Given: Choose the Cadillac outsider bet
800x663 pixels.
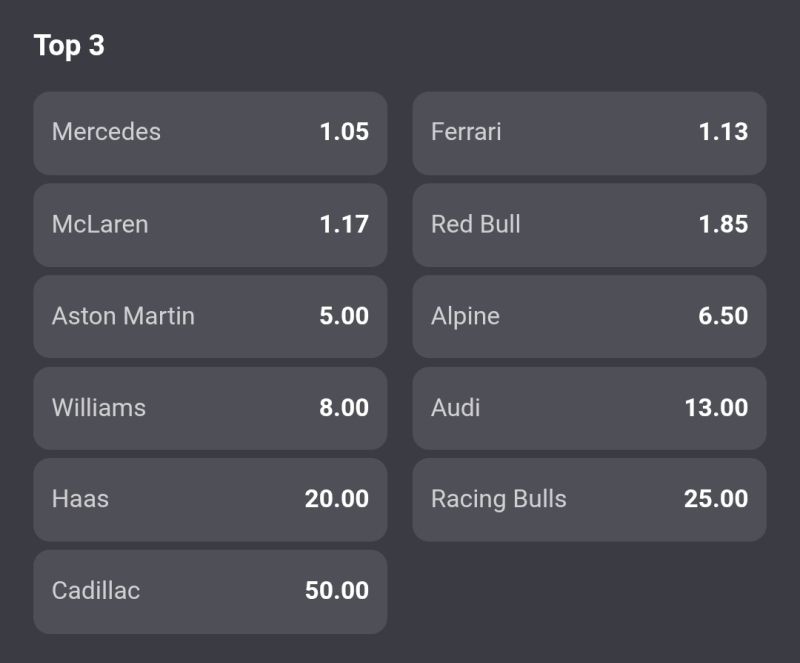Looking at the screenshot, I should (x=210, y=591).
